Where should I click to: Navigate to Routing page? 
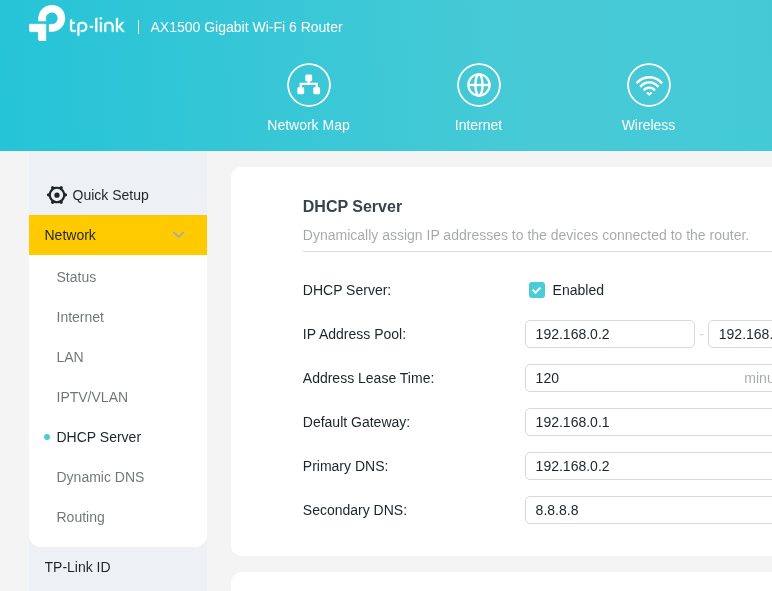(x=80, y=517)
